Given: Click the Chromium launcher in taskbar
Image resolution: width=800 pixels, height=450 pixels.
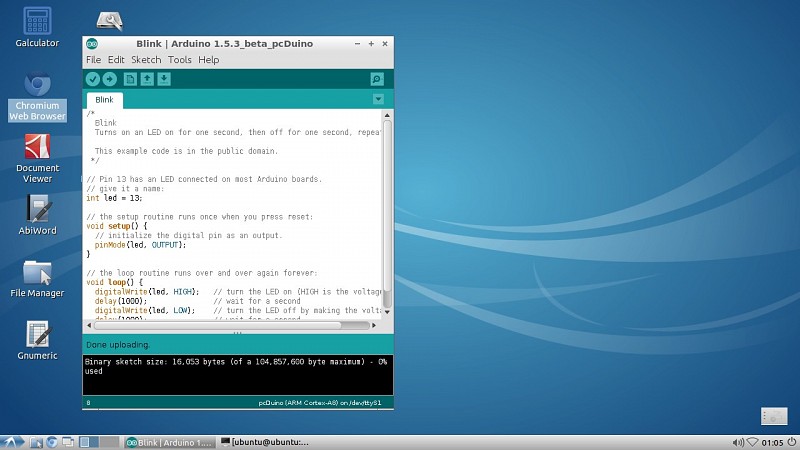Looking at the screenshot, I should pos(52,442).
